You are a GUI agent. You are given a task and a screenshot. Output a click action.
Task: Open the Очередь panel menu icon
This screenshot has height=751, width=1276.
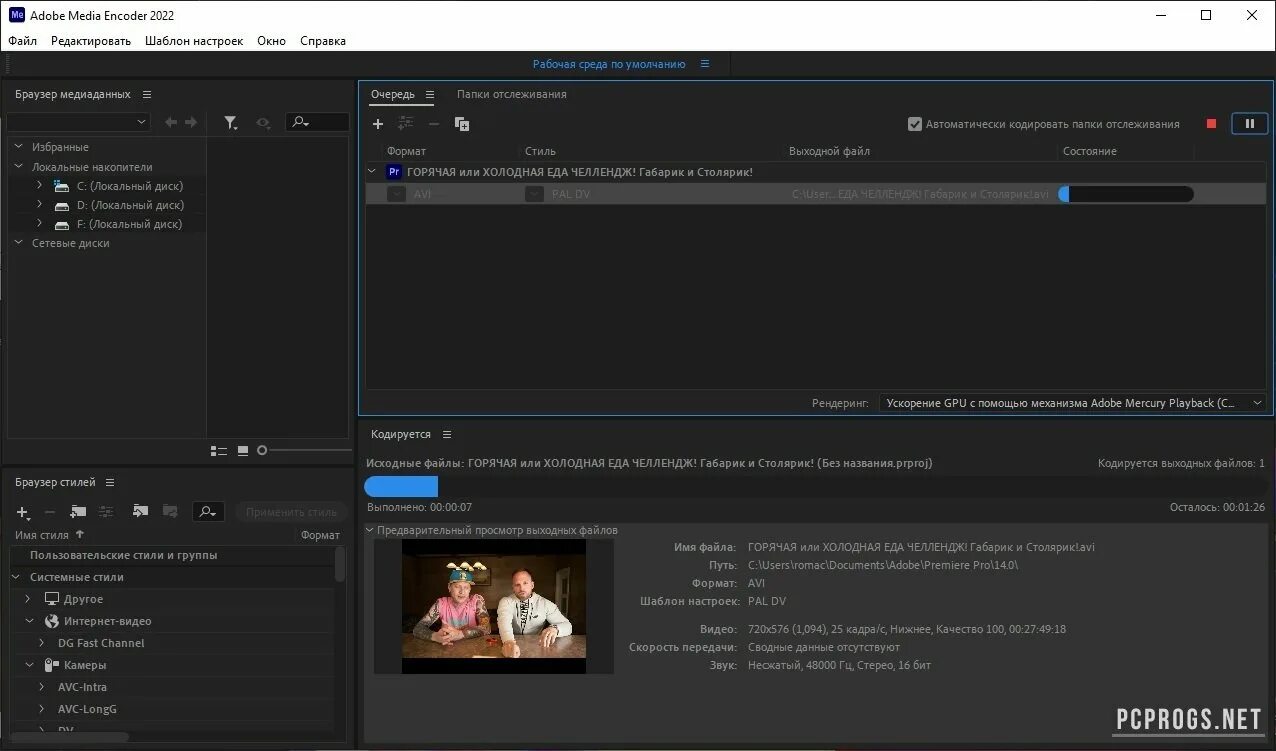[430, 95]
